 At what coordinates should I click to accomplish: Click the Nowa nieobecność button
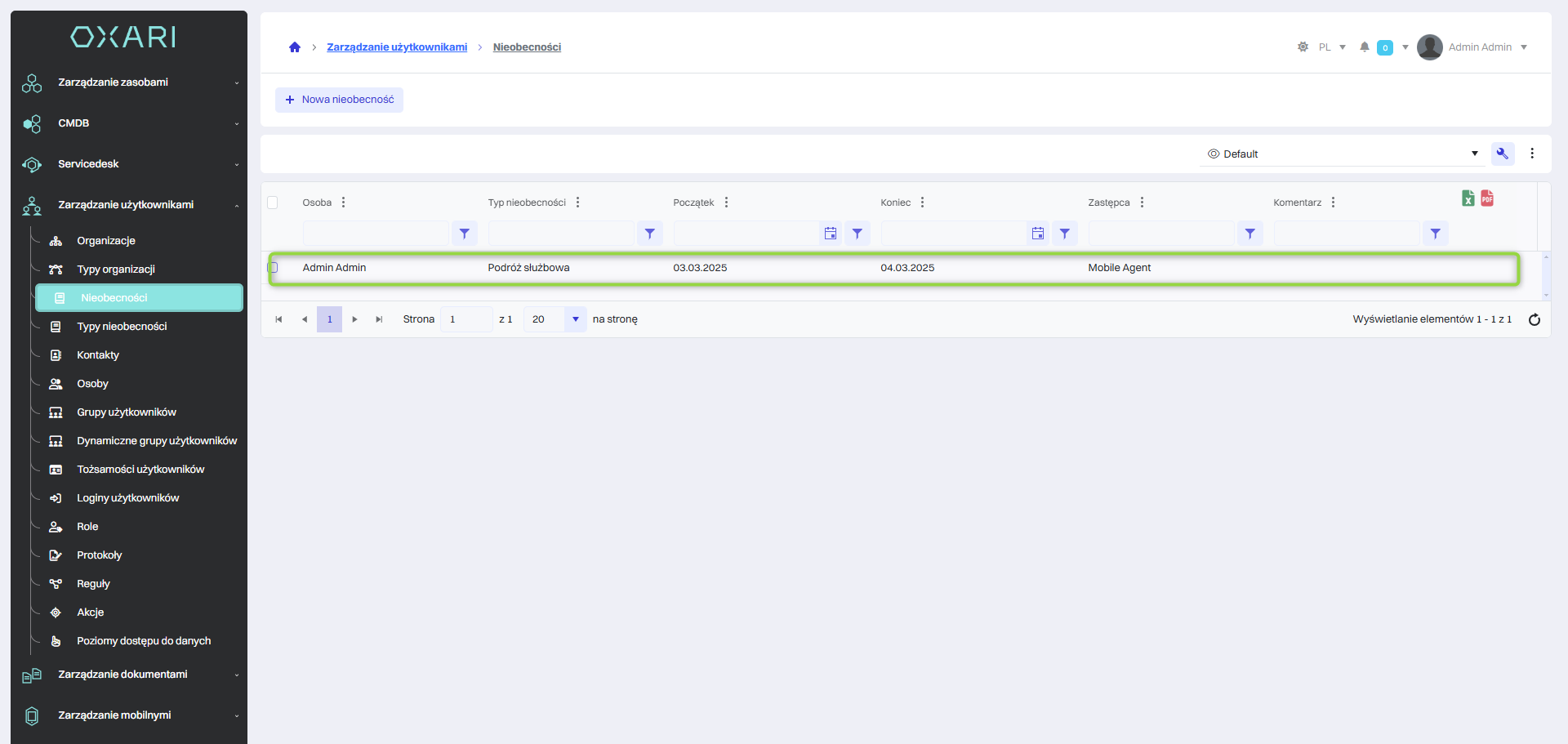coord(339,100)
